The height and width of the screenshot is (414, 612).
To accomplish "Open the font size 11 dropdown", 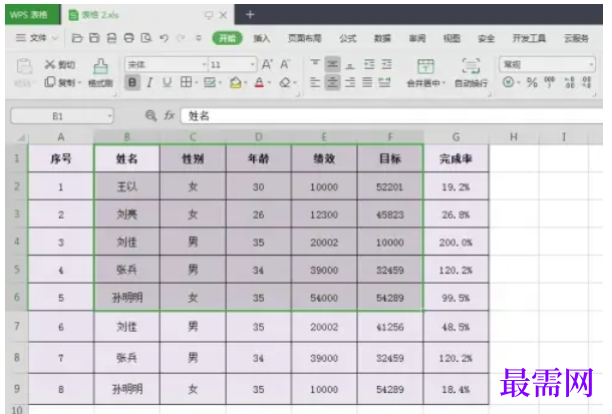I will [x=253, y=64].
